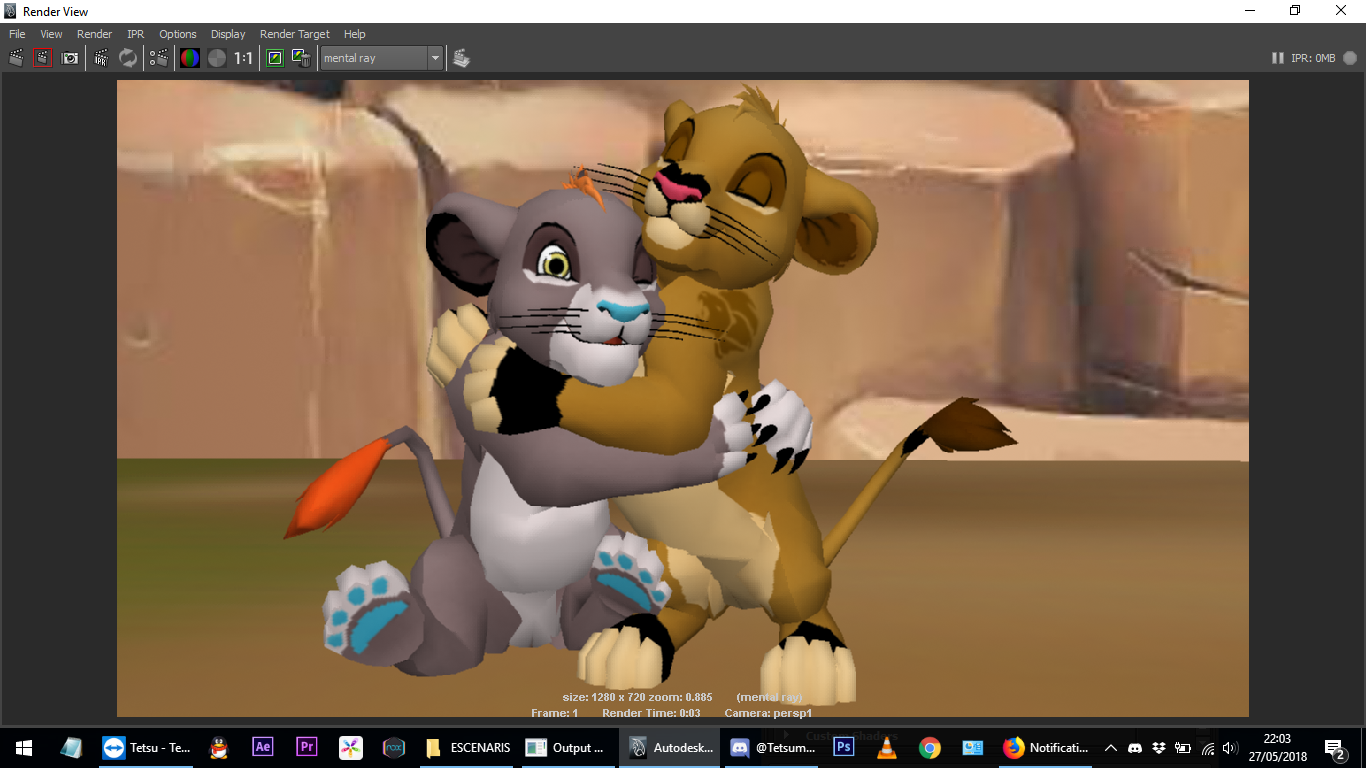Click the Refresh IPR image arrows icon
The image size is (1366, 768).
click(128, 58)
